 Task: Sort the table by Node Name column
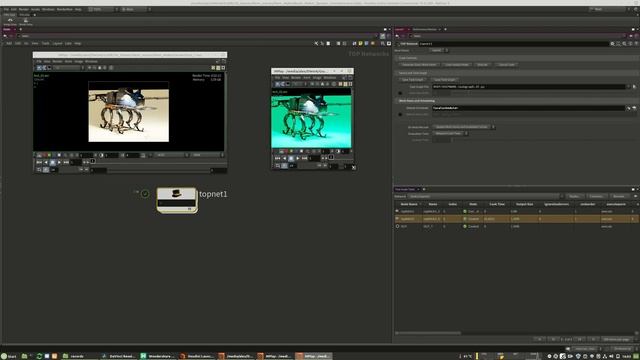(409, 204)
